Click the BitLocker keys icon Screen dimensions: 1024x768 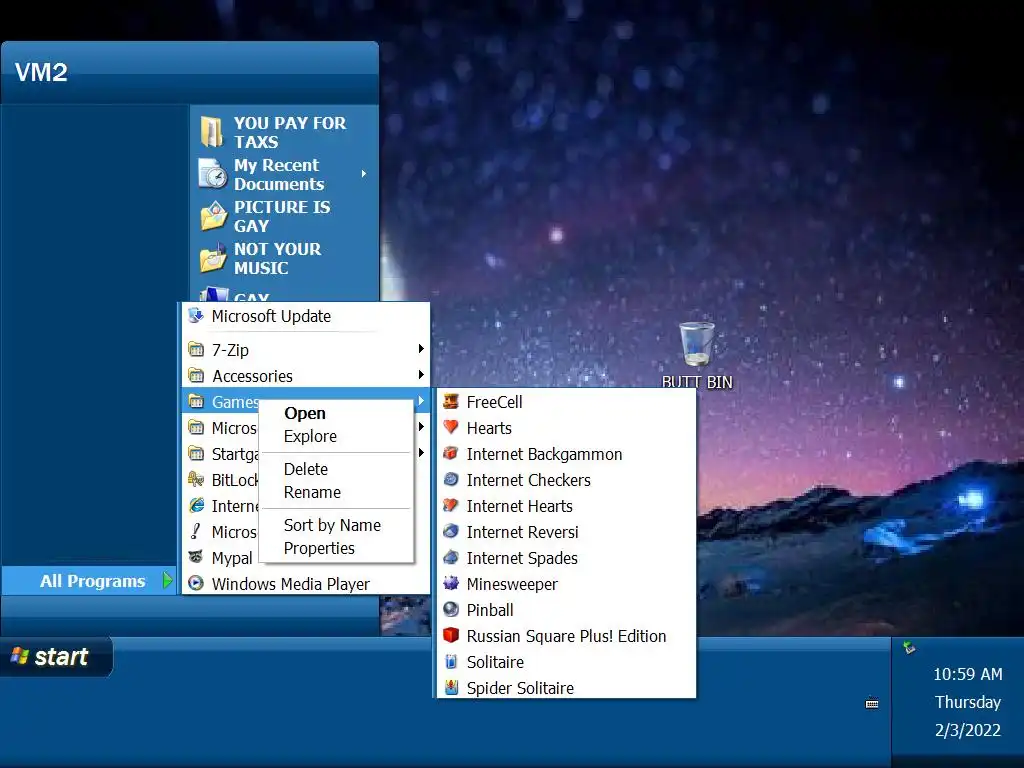click(x=196, y=480)
